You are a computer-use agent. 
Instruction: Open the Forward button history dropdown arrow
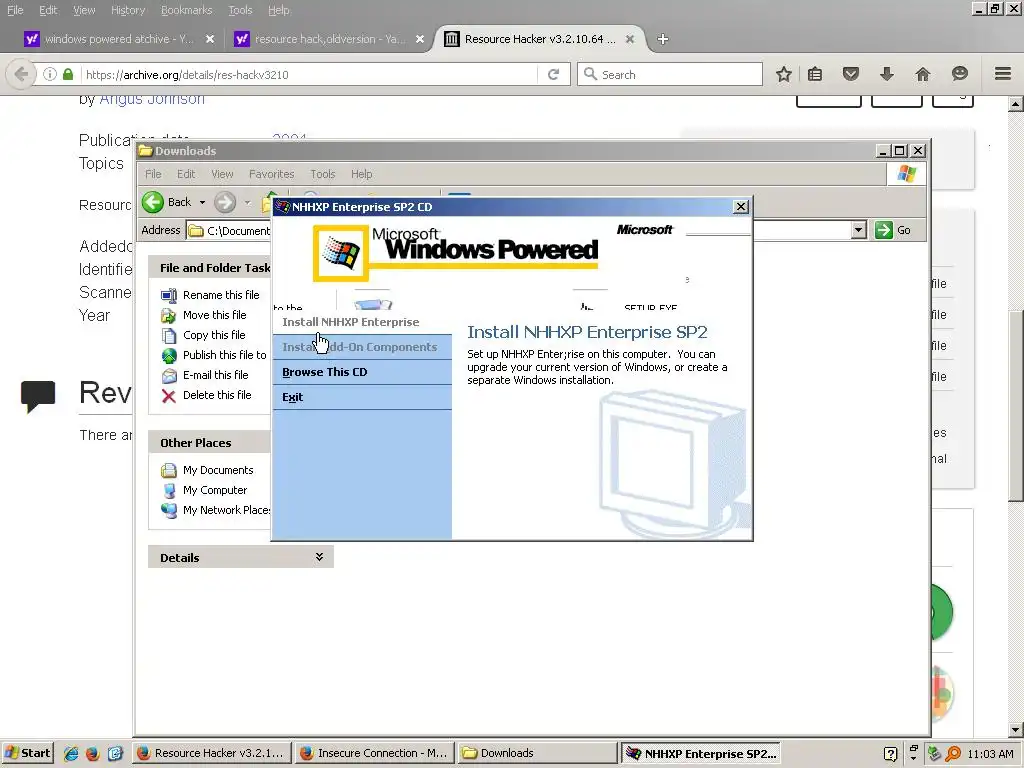coord(248,202)
